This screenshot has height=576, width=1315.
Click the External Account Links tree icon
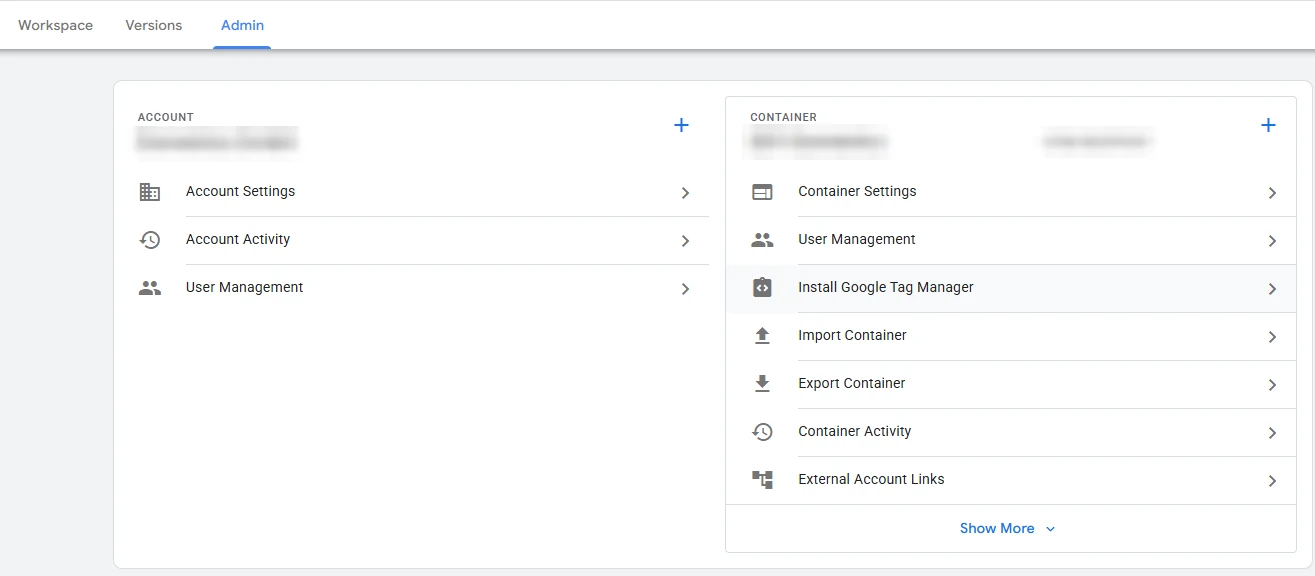point(762,480)
